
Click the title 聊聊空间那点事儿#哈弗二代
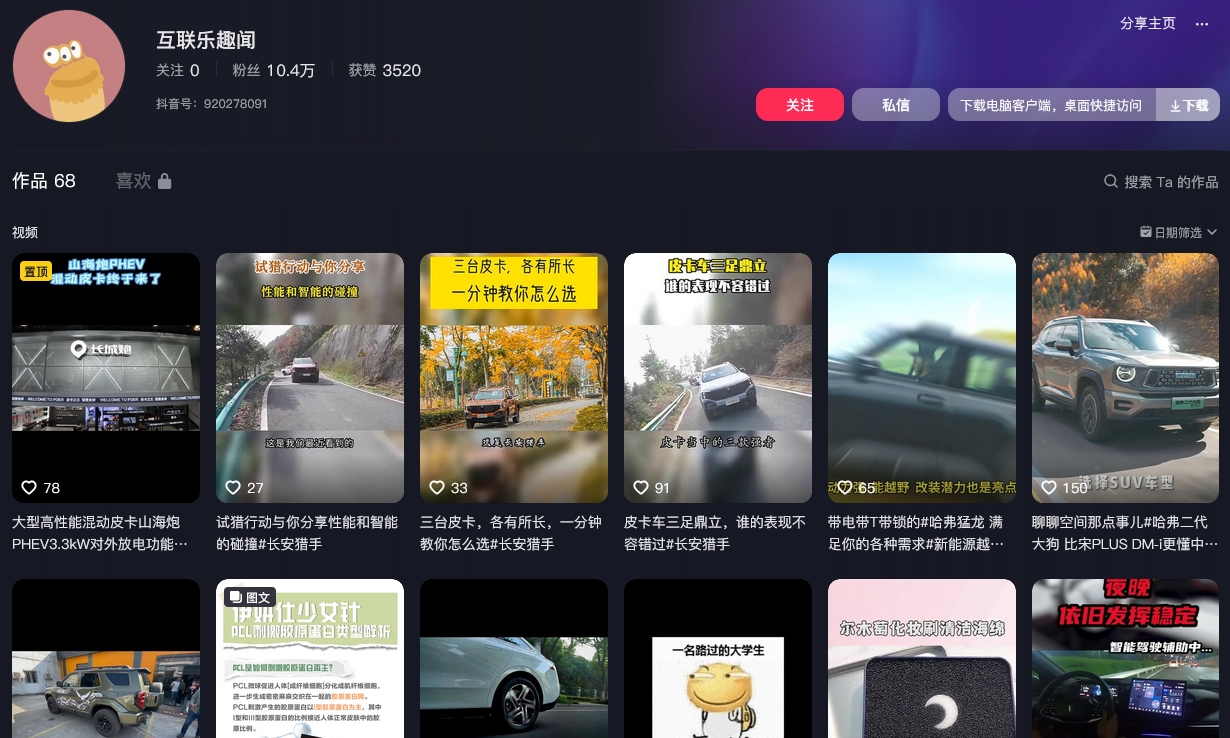click(x=1125, y=533)
